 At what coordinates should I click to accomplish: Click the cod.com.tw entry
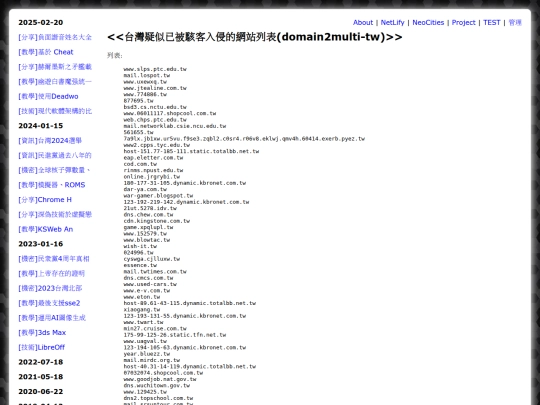(140, 164)
